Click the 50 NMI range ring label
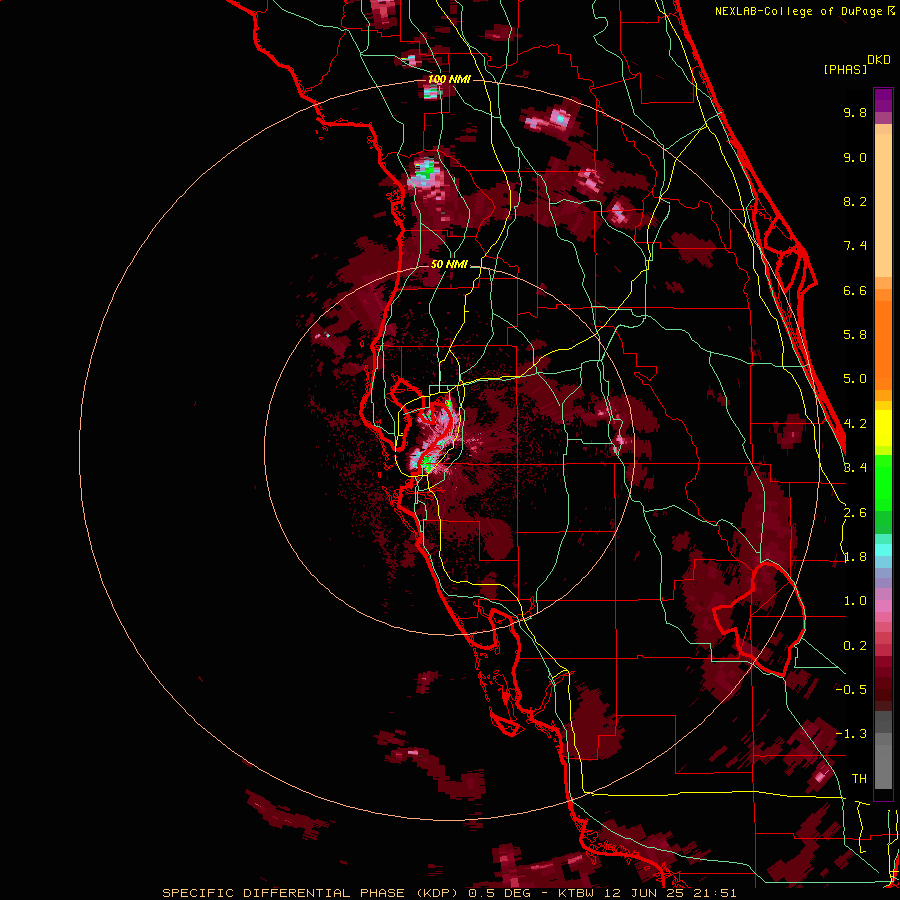 pyautogui.click(x=449, y=265)
